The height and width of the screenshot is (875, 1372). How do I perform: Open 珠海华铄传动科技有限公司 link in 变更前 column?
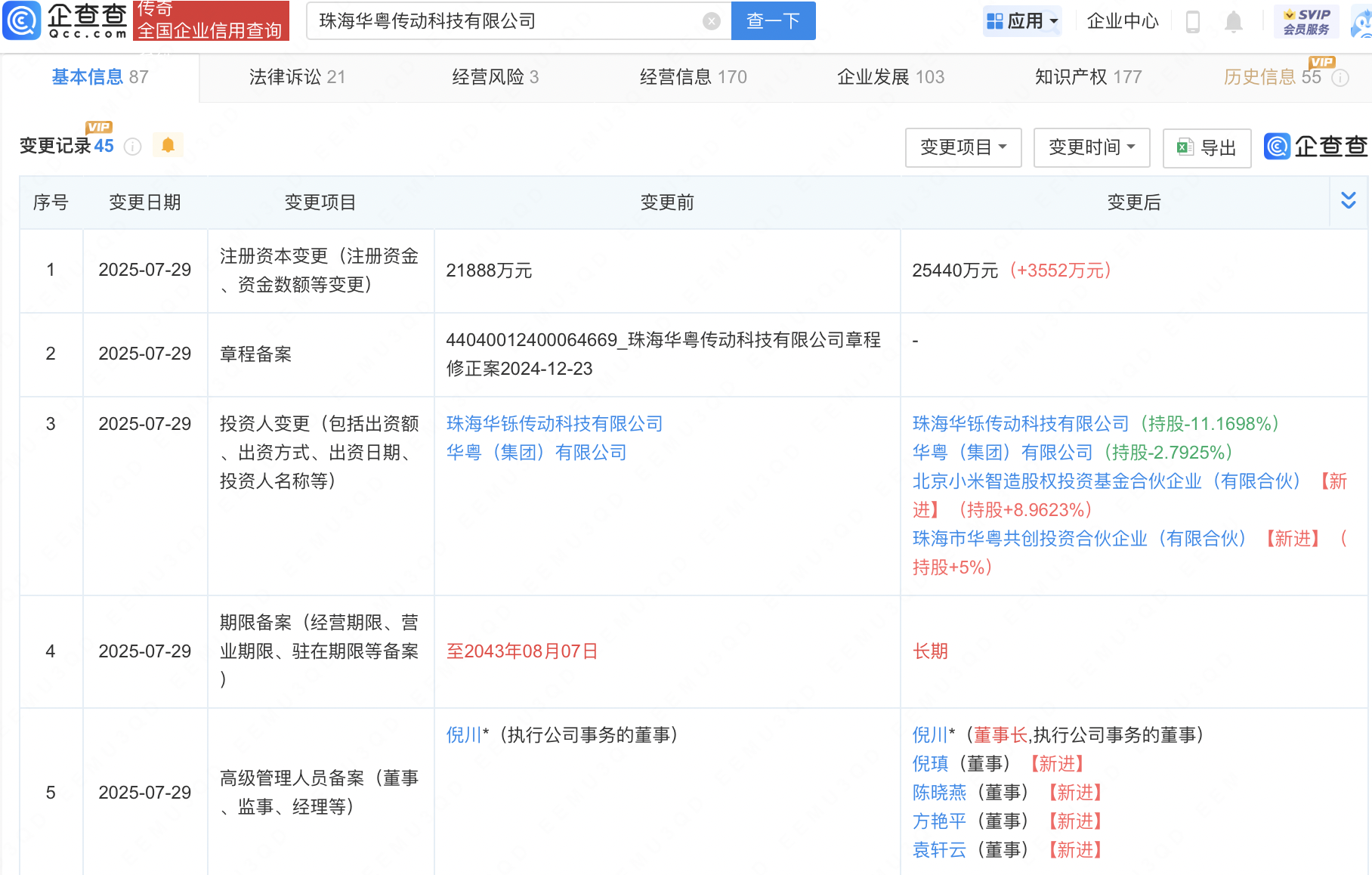pos(555,424)
